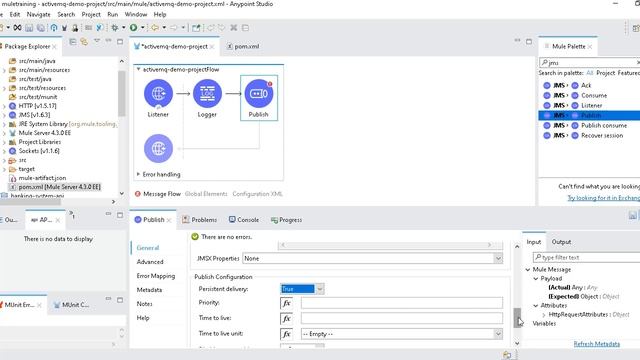Switch to Global Elements view
The image size is (640, 360).
[x=206, y=194]
